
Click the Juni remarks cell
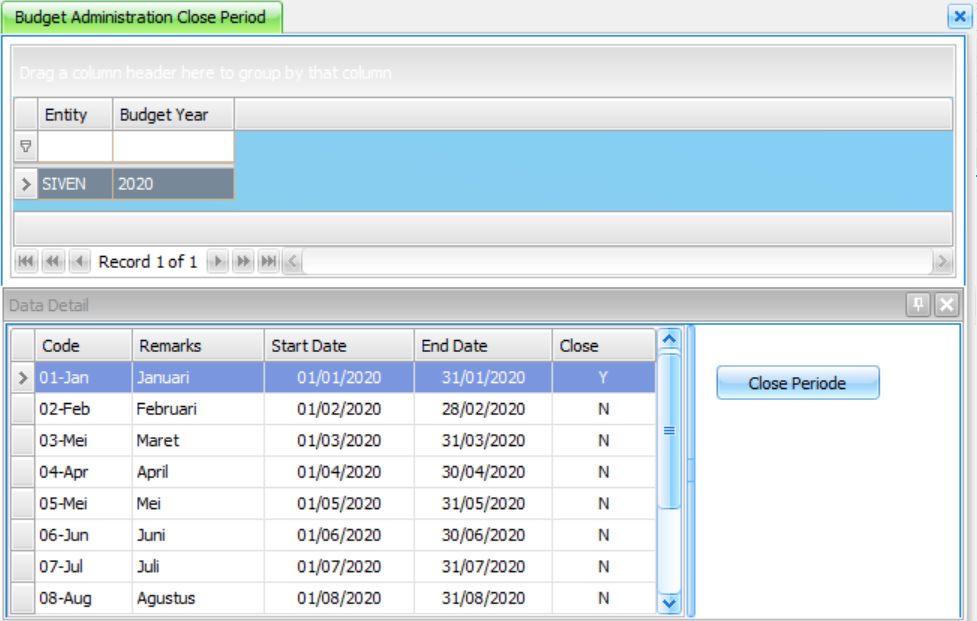click(x=198, y=535)
